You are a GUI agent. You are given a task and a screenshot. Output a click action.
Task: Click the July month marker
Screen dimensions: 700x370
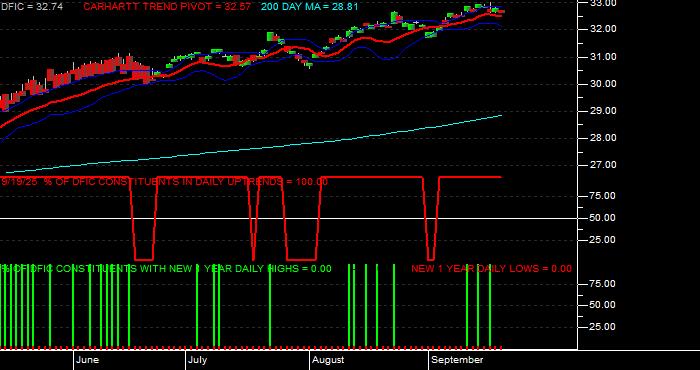click(197, 360)
